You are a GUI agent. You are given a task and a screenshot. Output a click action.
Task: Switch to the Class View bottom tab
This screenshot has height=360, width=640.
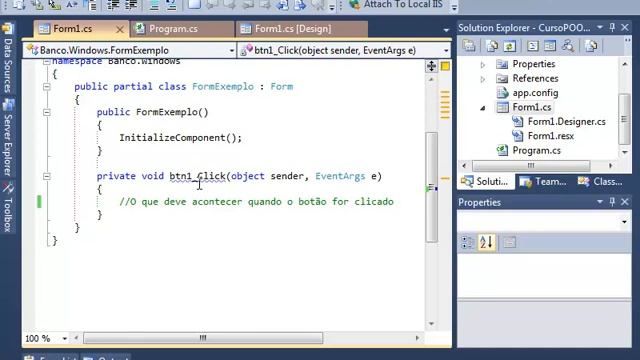(600, 182)
